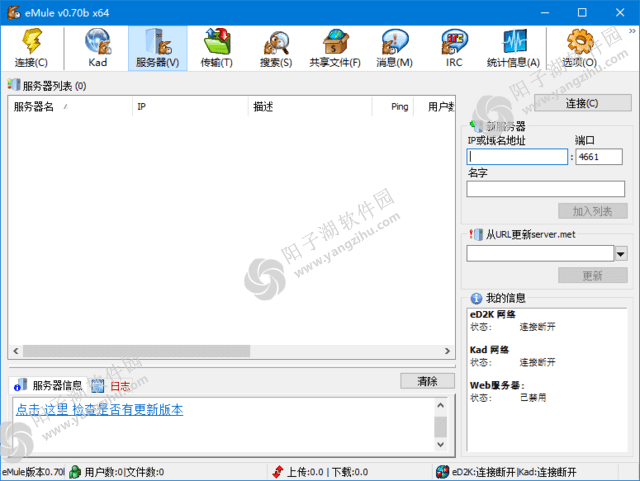Click the 已禁用 status text
Viewport: 640px width, 481px height.
pyautogui.click(x=533, y=397)
